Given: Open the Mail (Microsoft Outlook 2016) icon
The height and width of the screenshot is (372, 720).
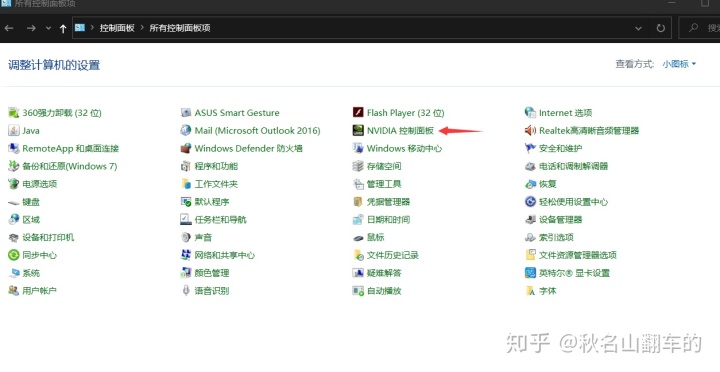Looking at the screenshot, I should pyautogui.click(x=186, y=130).
